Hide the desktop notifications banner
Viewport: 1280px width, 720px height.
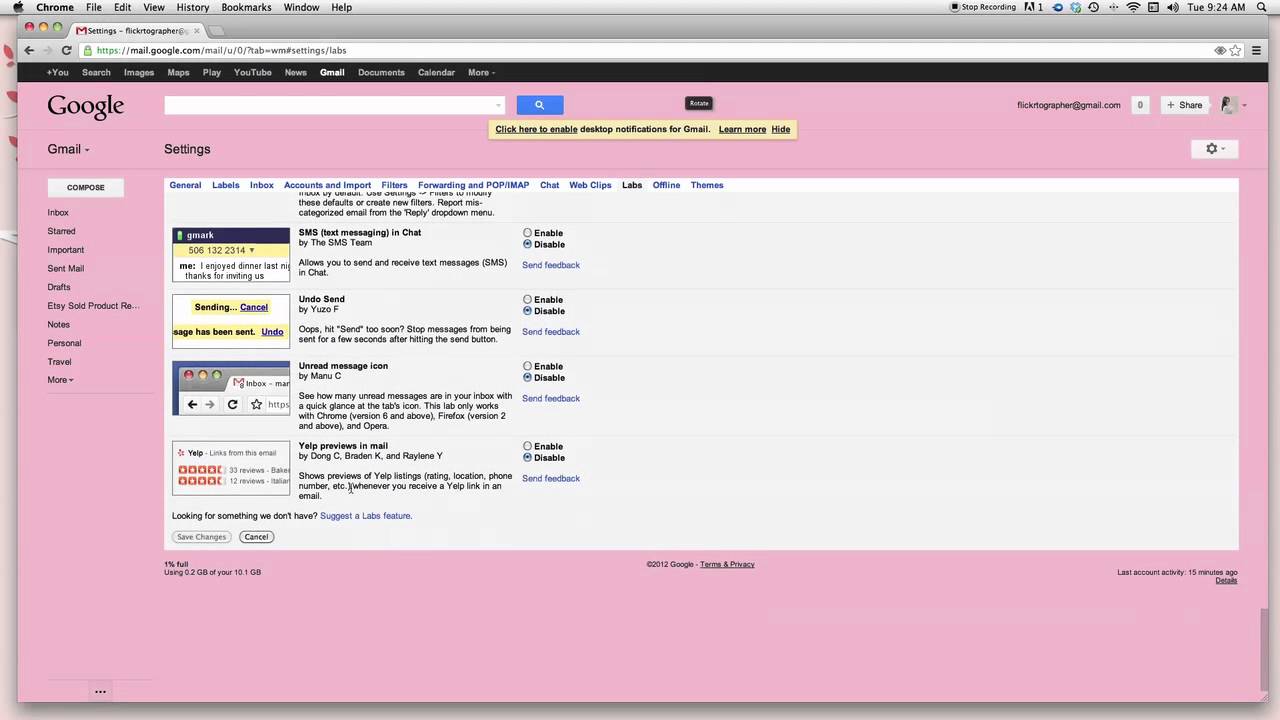[x=781, y=129]
